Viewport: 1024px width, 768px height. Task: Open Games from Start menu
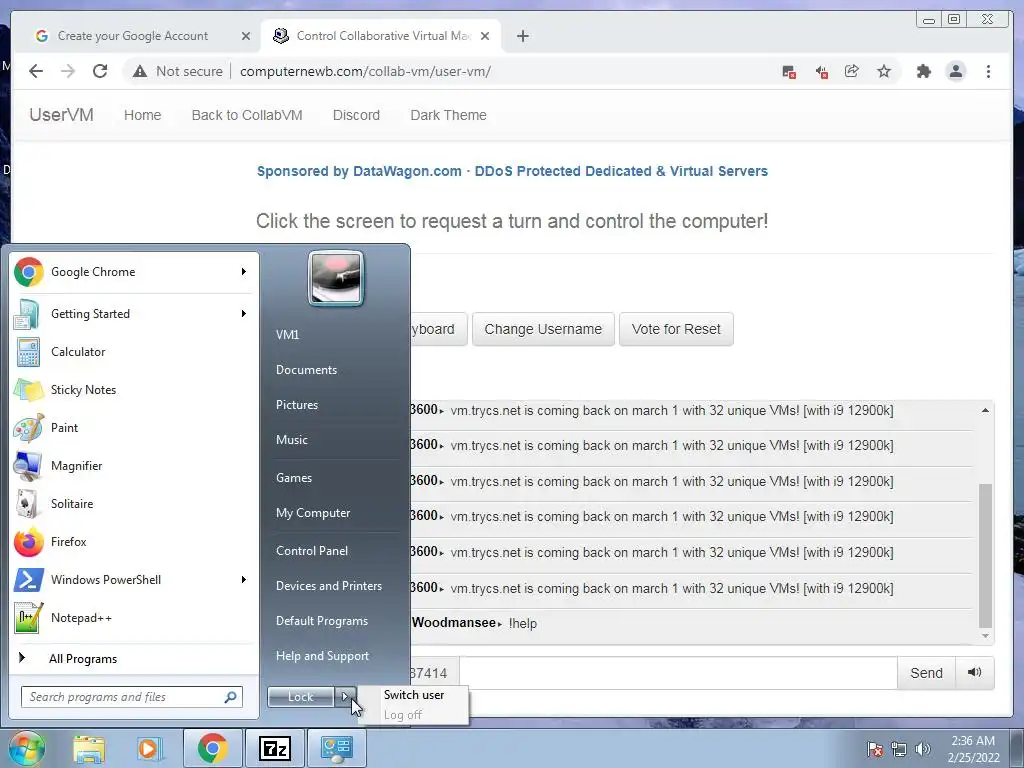coord(294,477)
